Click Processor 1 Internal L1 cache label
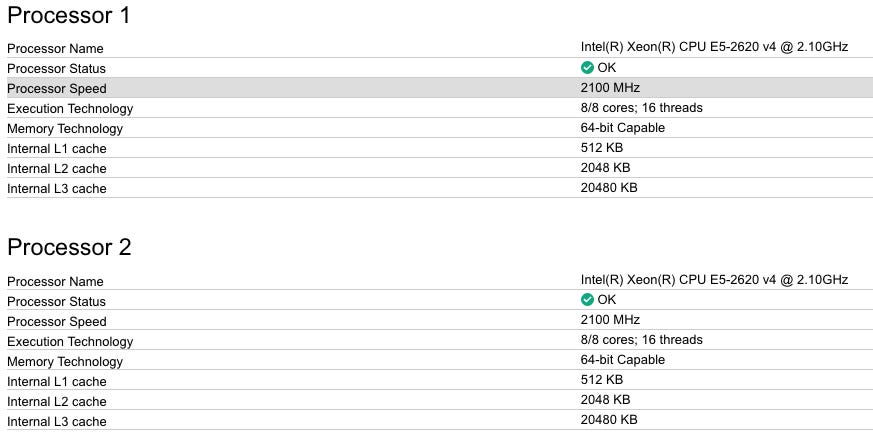 click(x=56, y=148)
